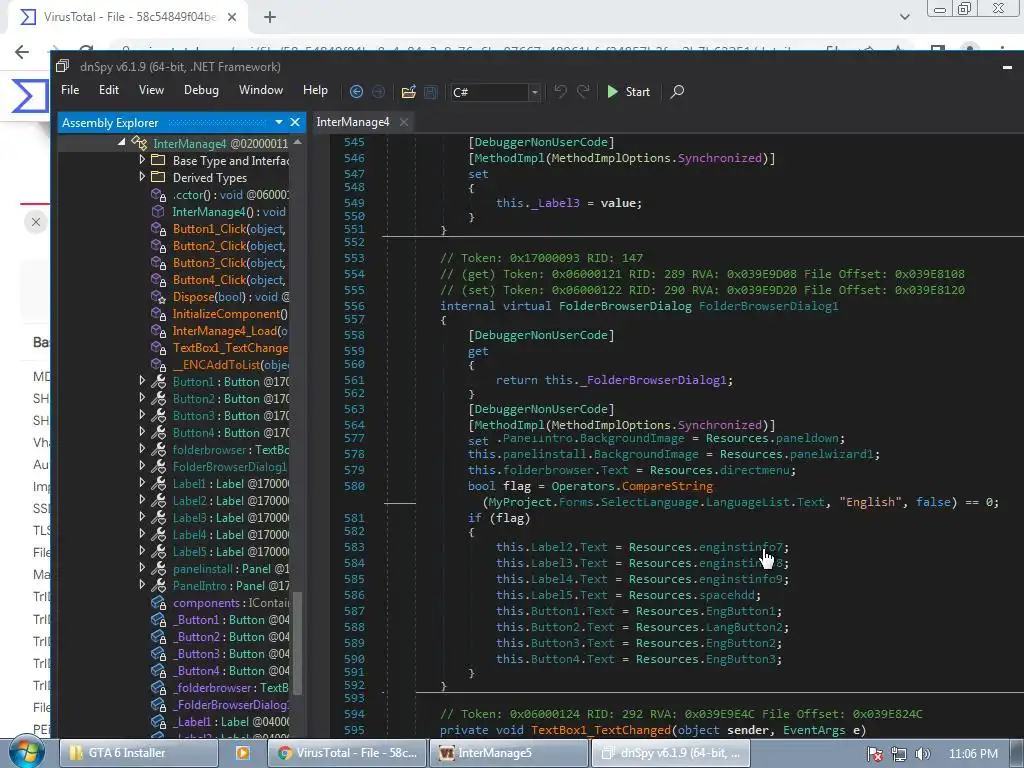Open the Assembly Explorer panel options arrow
The image size is (1024, 768).
[x=279, y=122]
